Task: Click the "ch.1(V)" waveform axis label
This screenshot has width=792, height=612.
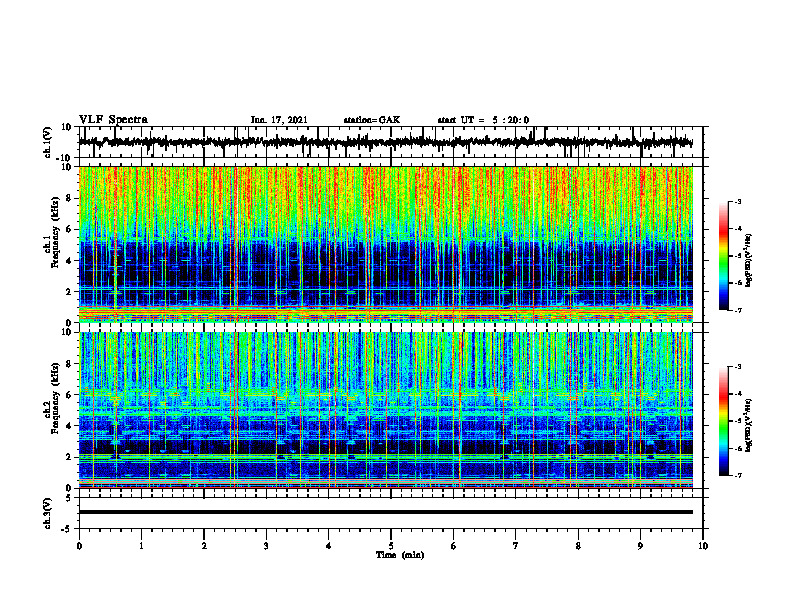Action: point(48,142)
